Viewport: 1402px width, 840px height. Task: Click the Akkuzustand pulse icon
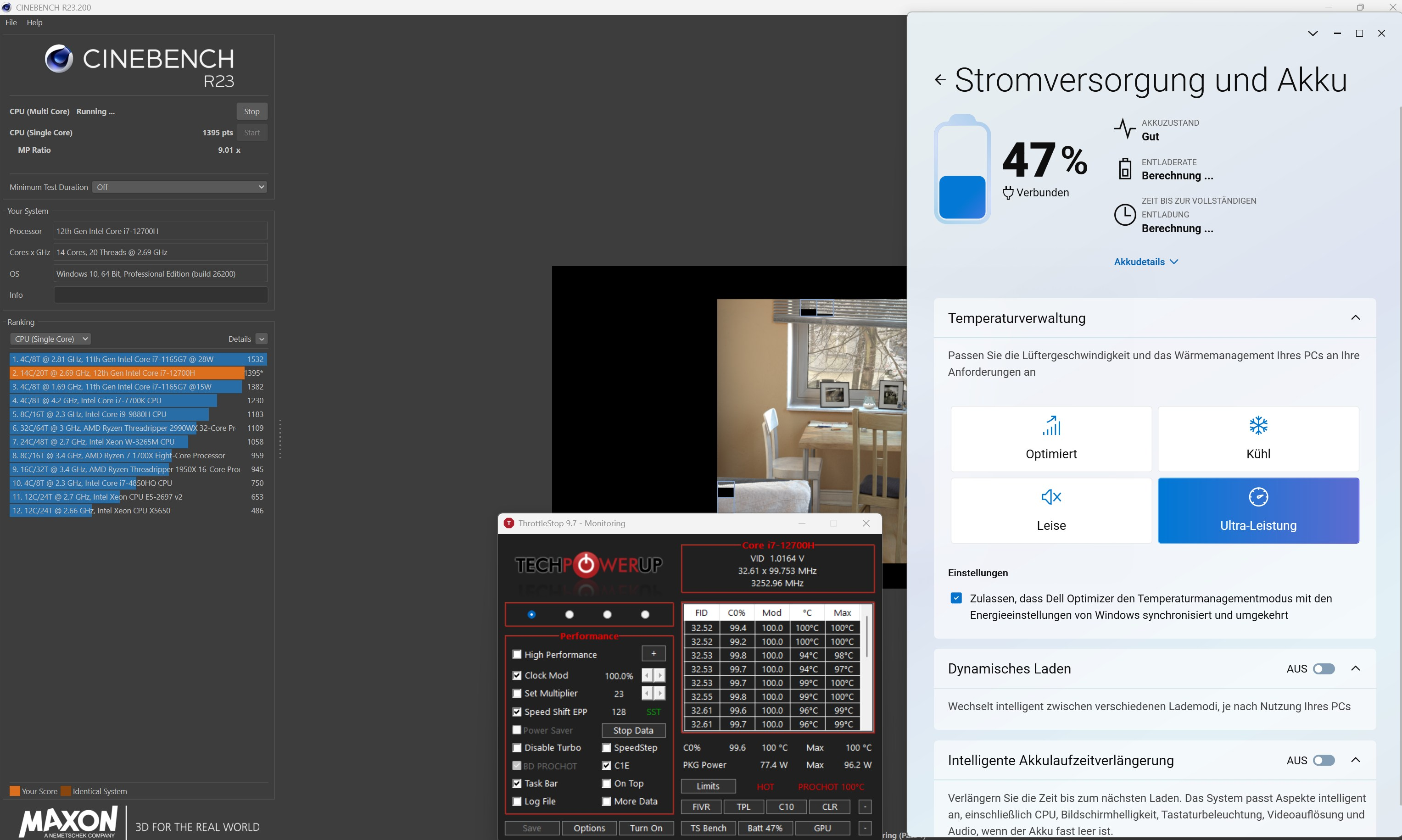coord(1124,128)
